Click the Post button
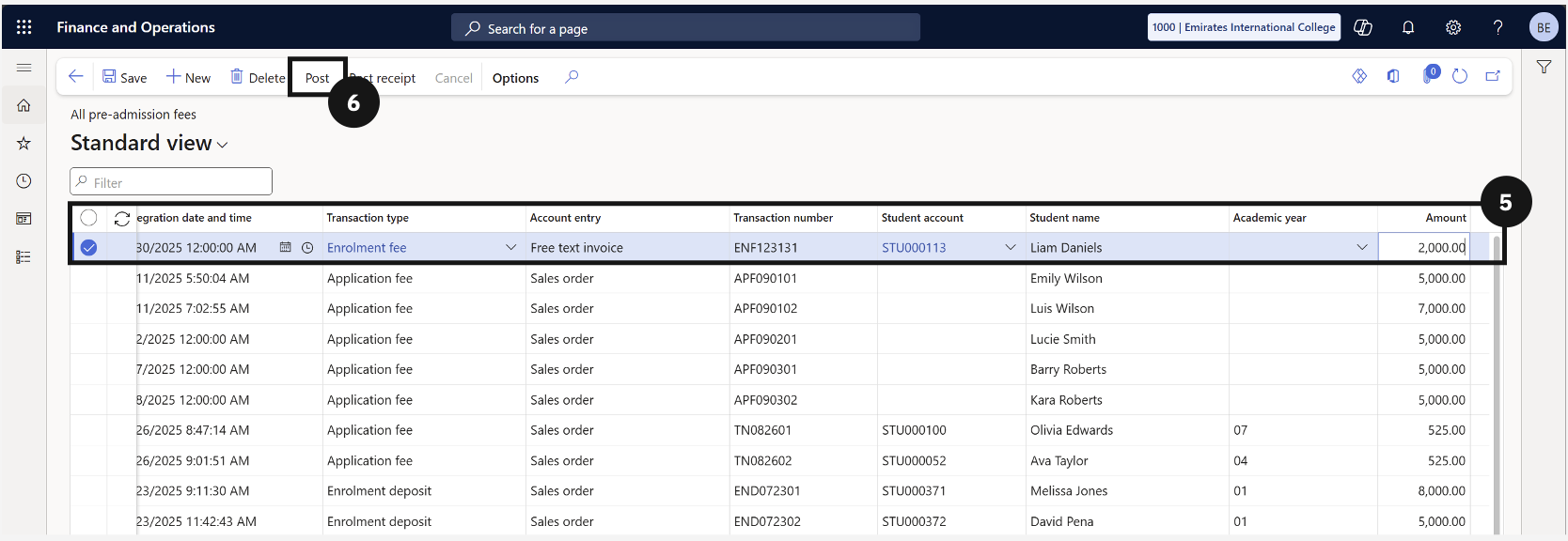Viewport: 1568px width, 541px height. click(x=317, y=78)
